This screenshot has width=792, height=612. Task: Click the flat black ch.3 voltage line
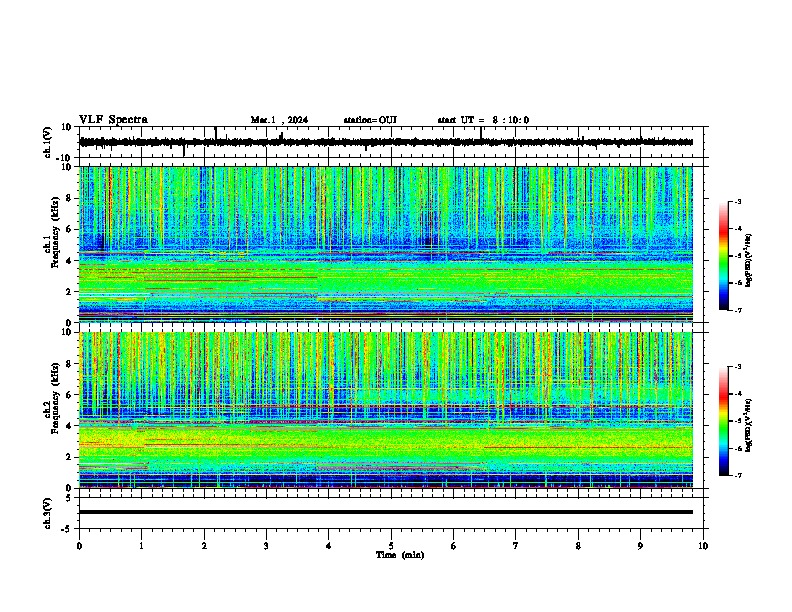click(x=386, y=512)
